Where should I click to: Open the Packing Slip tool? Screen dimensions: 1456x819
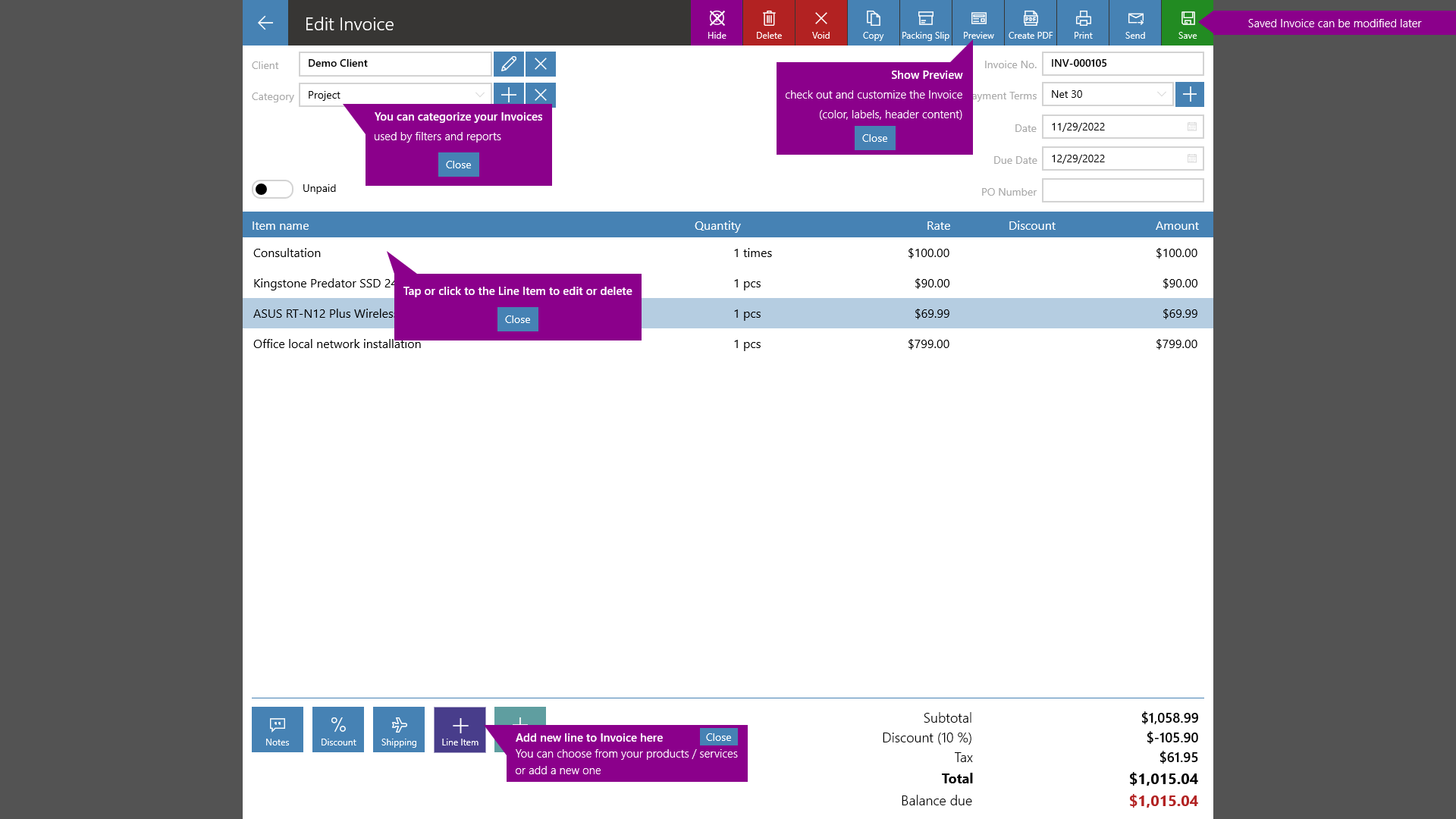[925, 23]
